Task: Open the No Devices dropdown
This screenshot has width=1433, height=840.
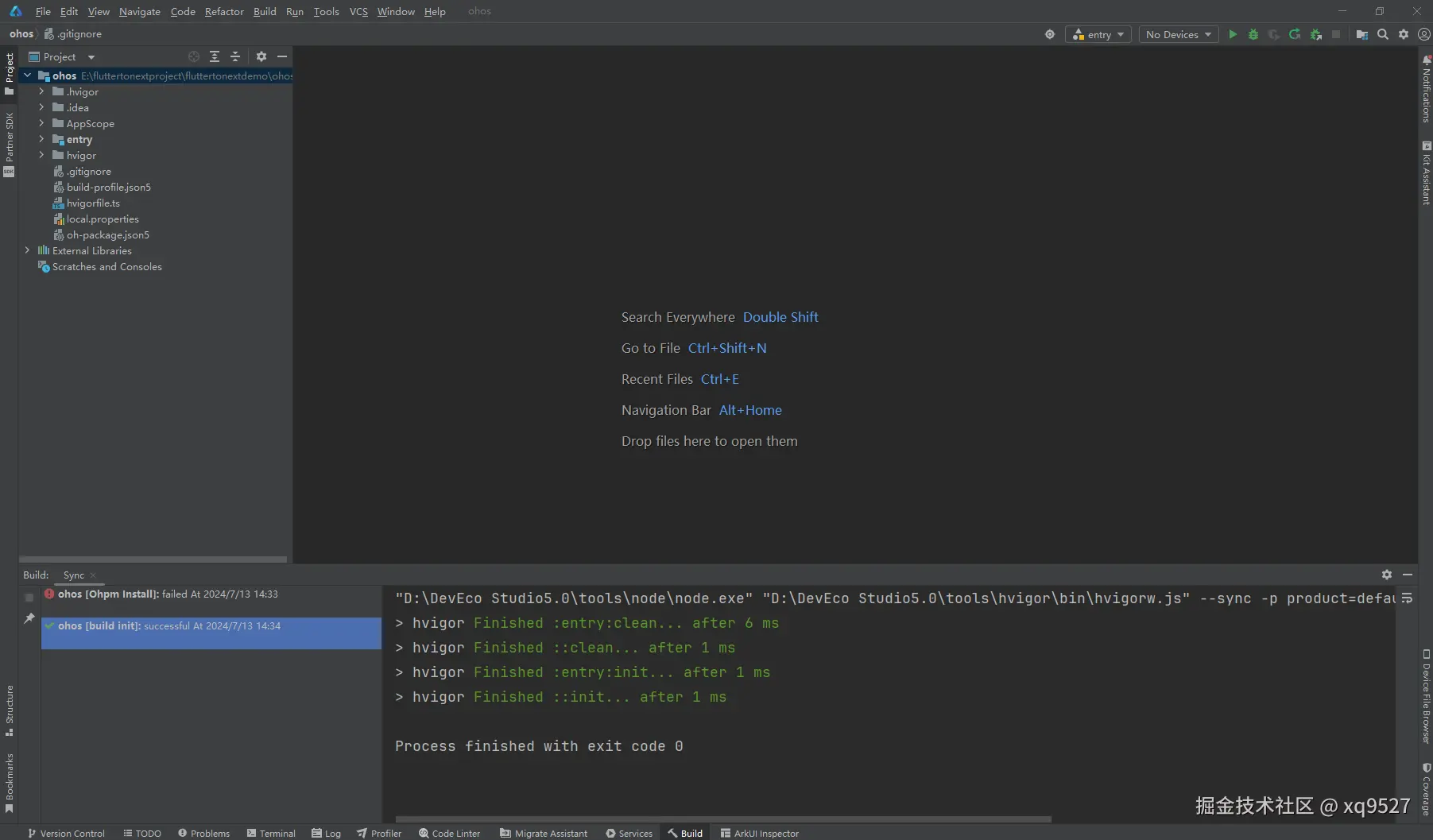Action: pos(1179,34)
